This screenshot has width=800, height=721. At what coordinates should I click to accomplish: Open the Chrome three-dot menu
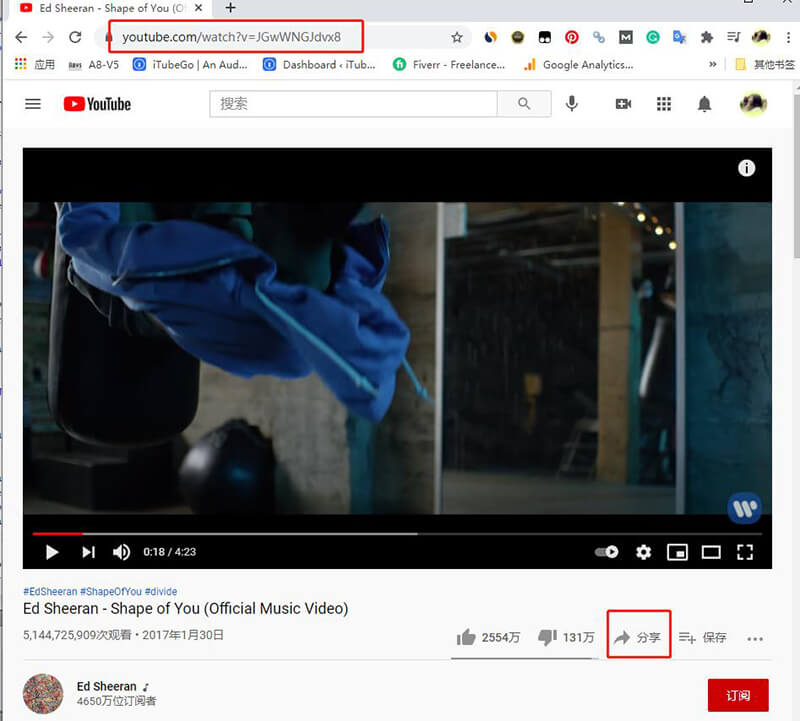(x=788, y=37)
